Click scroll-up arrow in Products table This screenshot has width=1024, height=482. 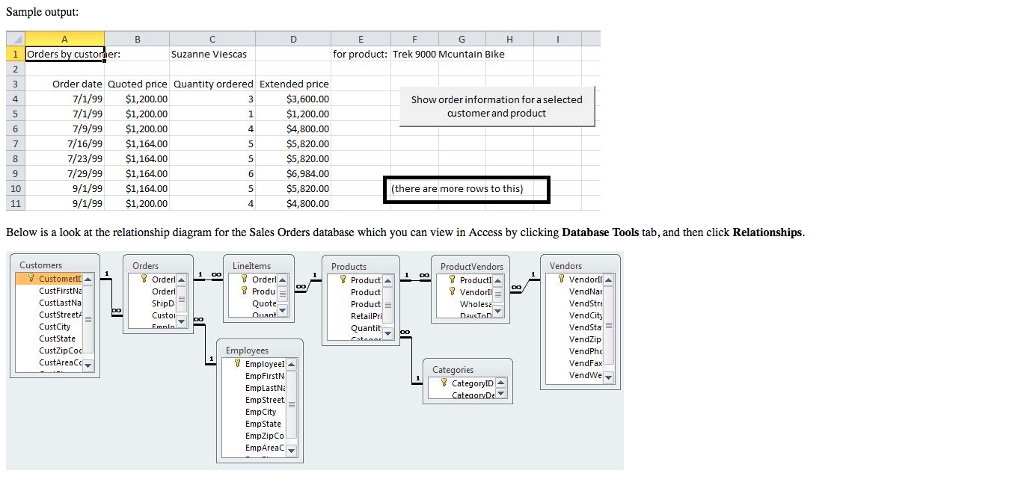tap(389, 280)
